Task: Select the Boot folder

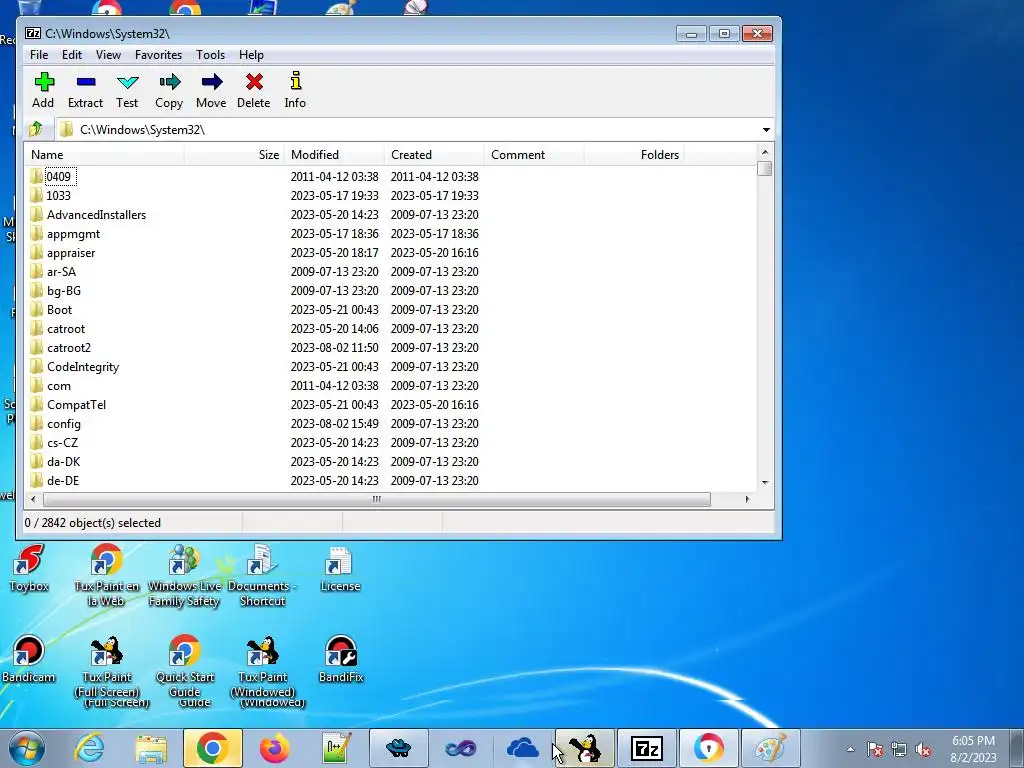Action: 391,310
